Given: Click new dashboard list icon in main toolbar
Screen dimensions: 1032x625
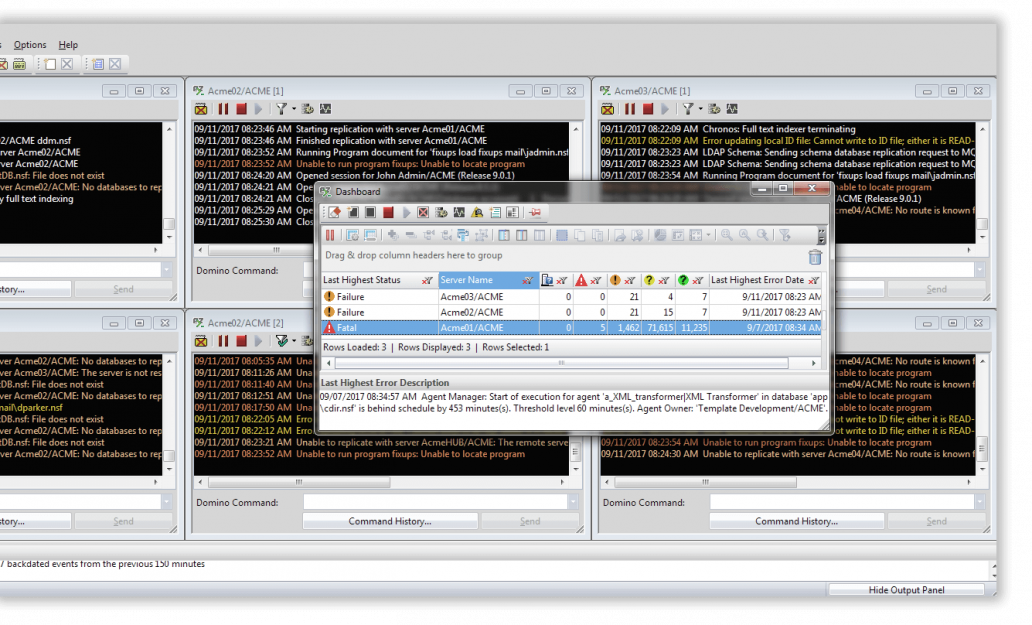Looking at the screenshot, I should tap(98, 64).
